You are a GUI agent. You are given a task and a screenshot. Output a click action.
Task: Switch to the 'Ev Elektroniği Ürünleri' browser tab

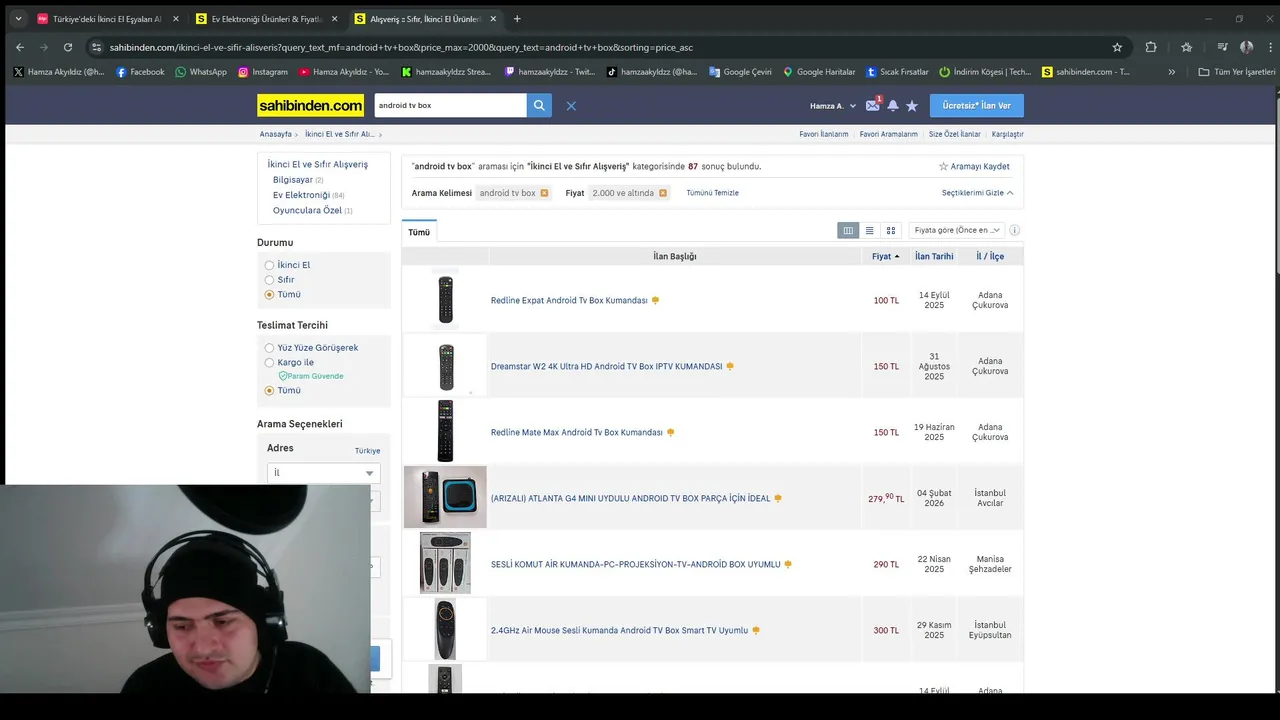(266, 19)
